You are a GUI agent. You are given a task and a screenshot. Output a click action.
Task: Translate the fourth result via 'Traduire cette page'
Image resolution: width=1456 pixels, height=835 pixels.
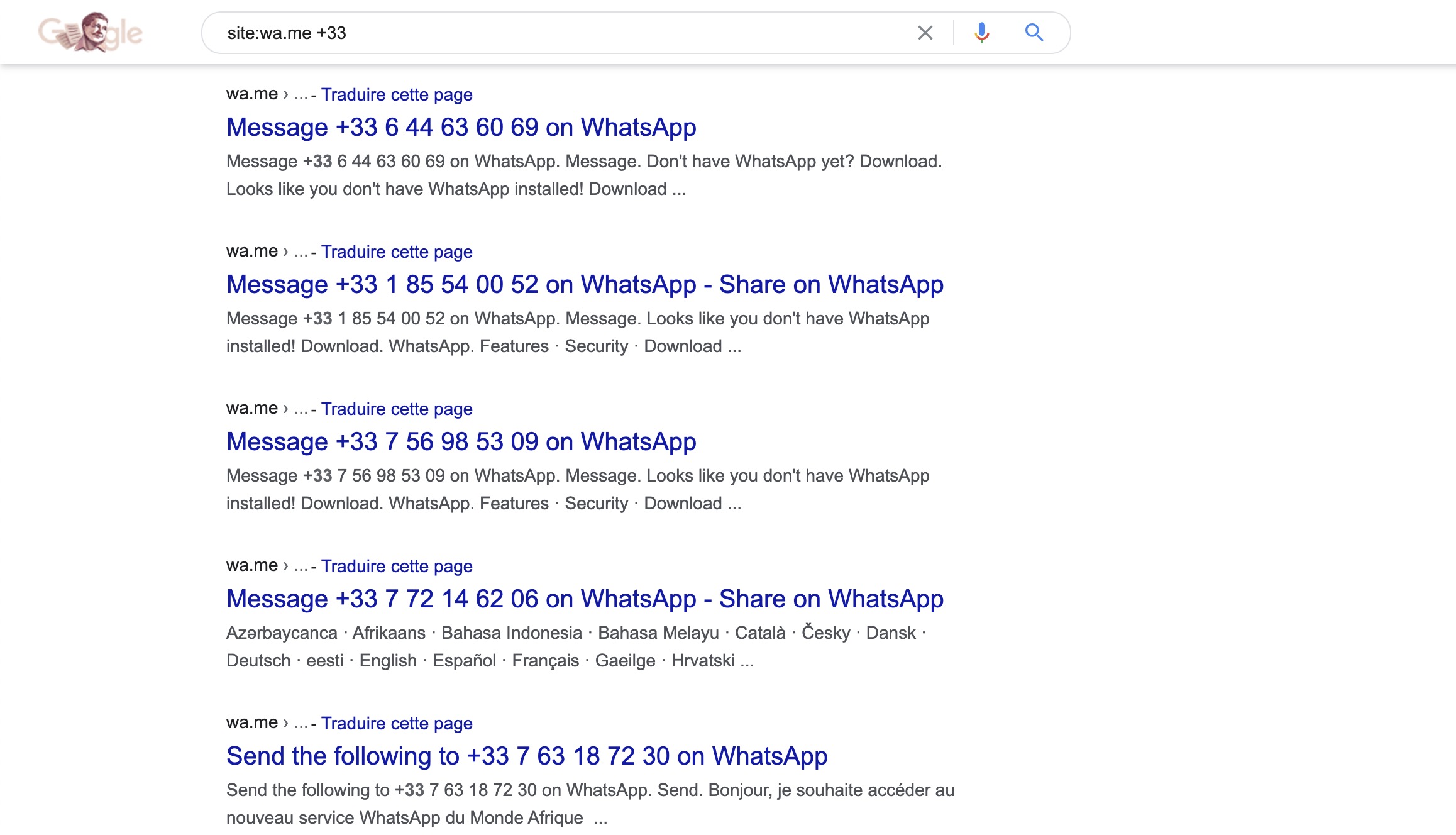pos(397,566)
